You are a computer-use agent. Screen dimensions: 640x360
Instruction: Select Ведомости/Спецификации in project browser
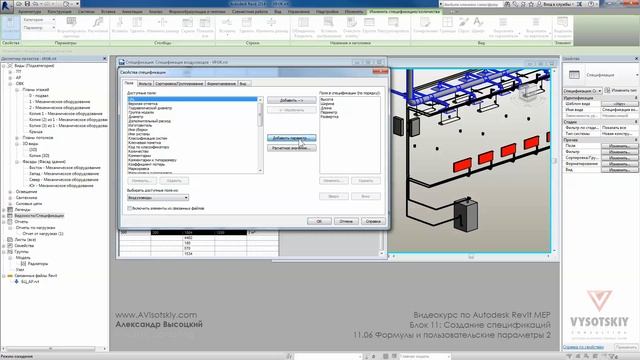coord(39,216)
